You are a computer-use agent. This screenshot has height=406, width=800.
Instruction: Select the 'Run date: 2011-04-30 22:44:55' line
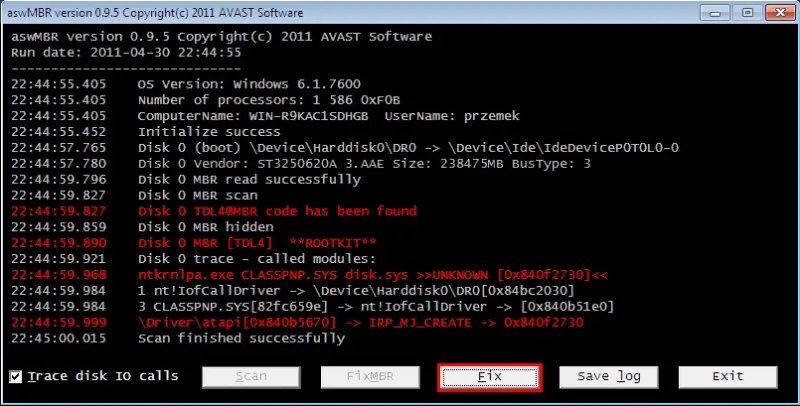127,53
